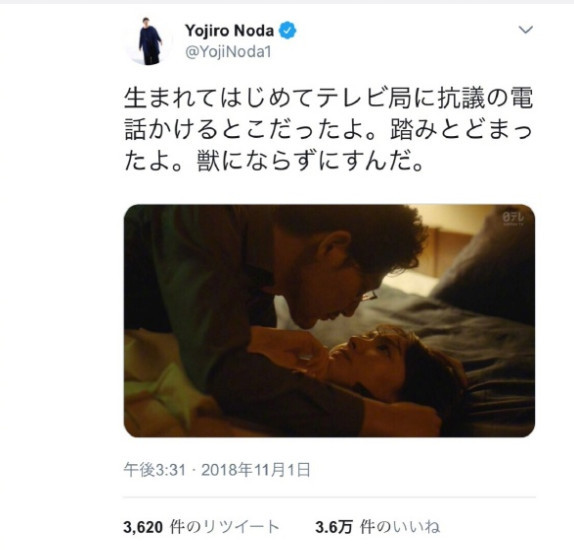574x550 pixels.
Task: Click the blue verified badge icon
Action: [x=288, y=31]
